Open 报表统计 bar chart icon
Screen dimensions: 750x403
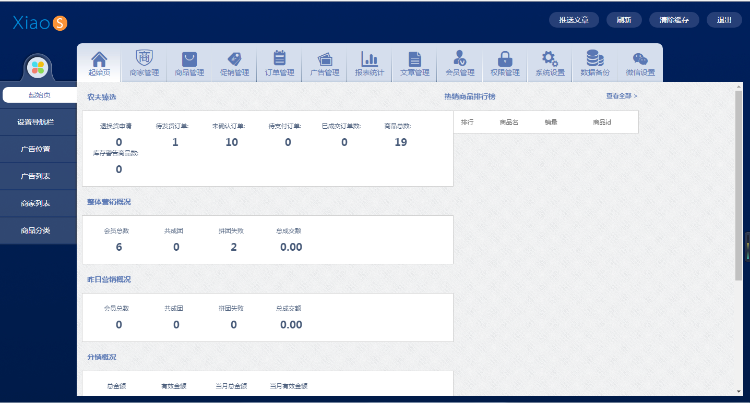tap(369, 62)
